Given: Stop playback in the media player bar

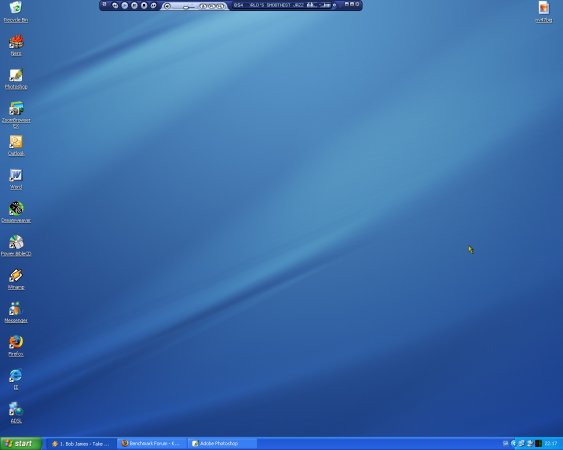Looking at the screenshot, I should click(144, 5).
